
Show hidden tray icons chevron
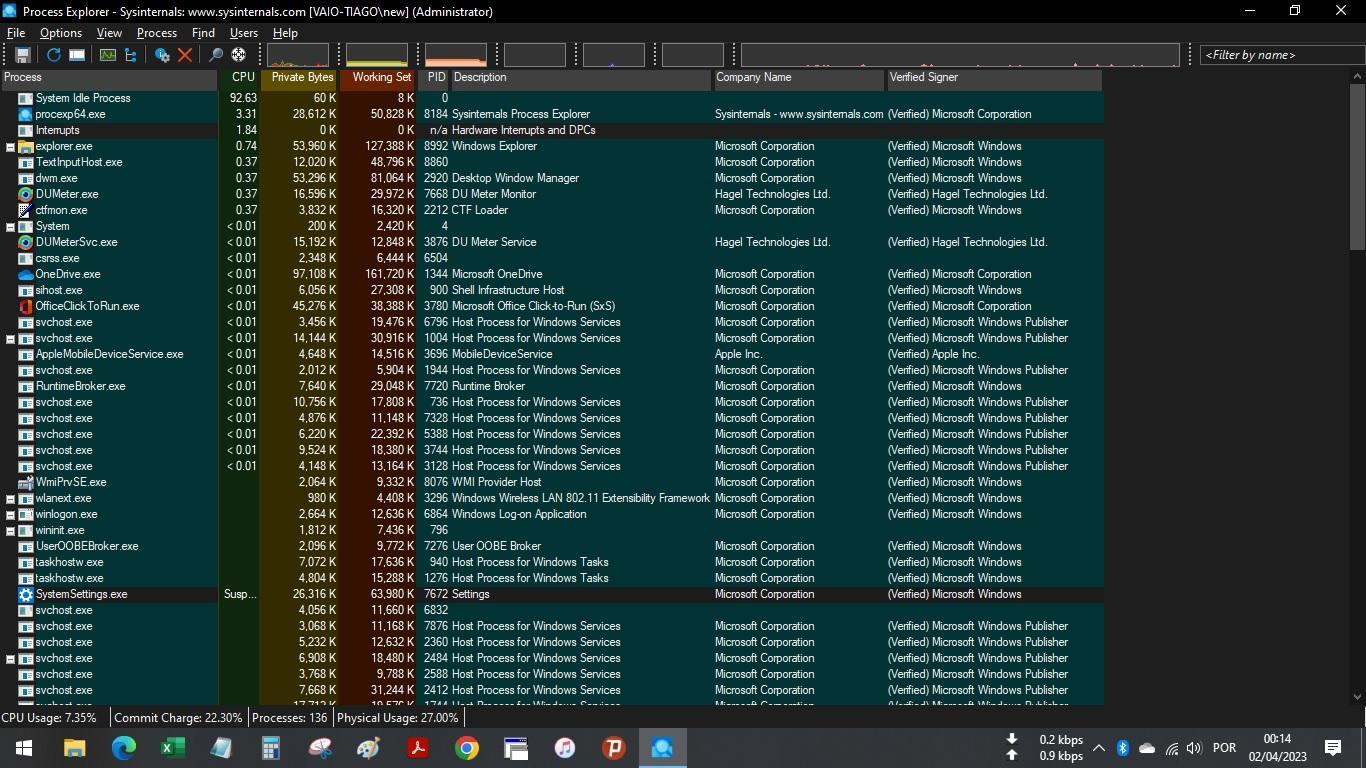pos(1098,748)
